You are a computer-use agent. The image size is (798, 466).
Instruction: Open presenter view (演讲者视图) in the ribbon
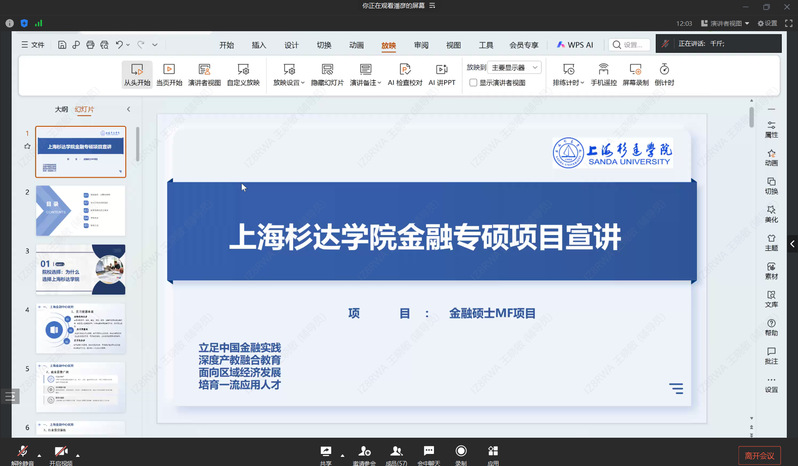click(x=205, y=74)
